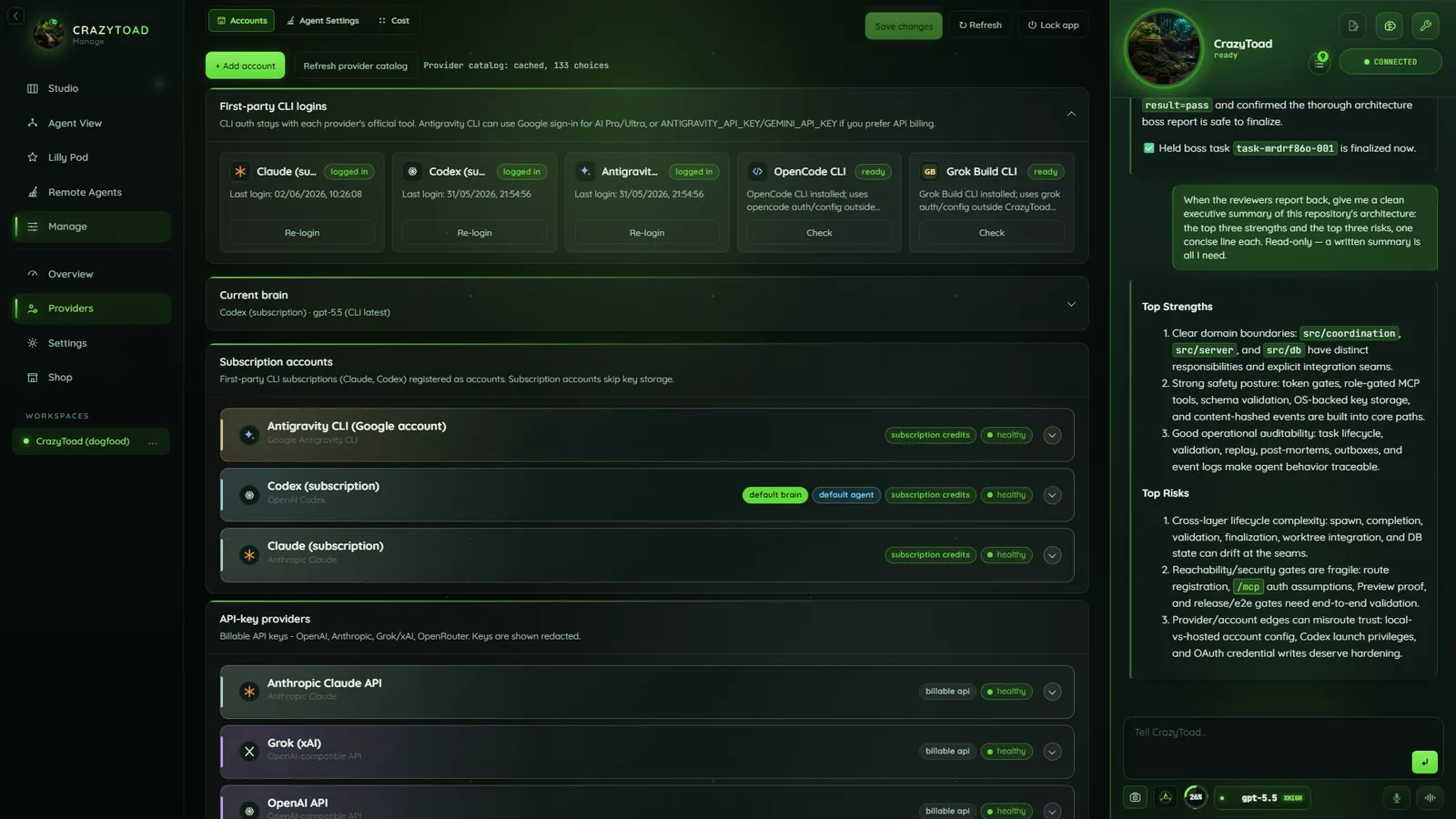Click the Codex (subscription) provider icon
This screenshot has width=1456, height=819.
249,495
